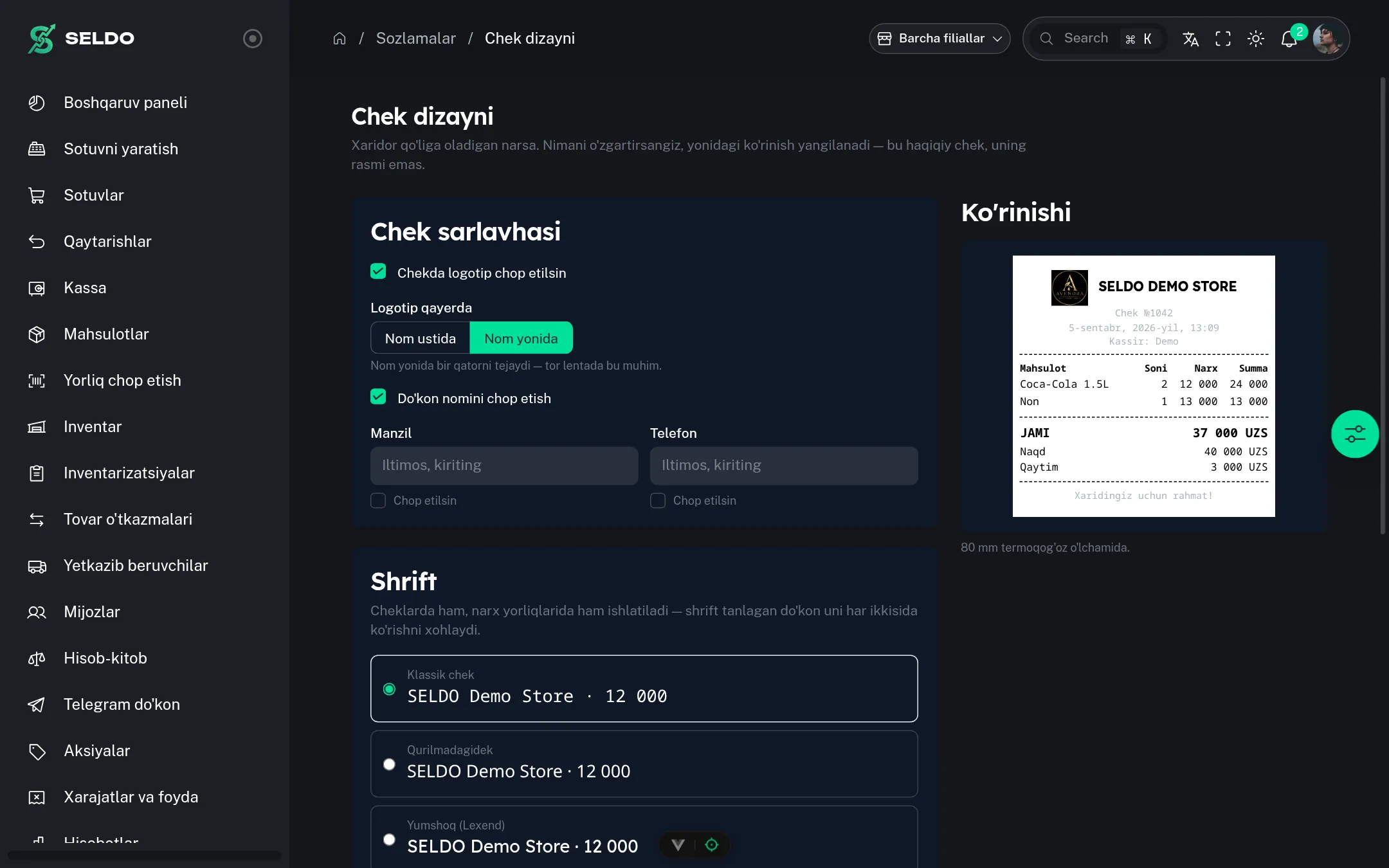Image resolution: width=1389 pixels, height=868 pixels.
Task: Open Hisob-kitob scales icon
Action: pyautogui.click(x=37, y=658)
